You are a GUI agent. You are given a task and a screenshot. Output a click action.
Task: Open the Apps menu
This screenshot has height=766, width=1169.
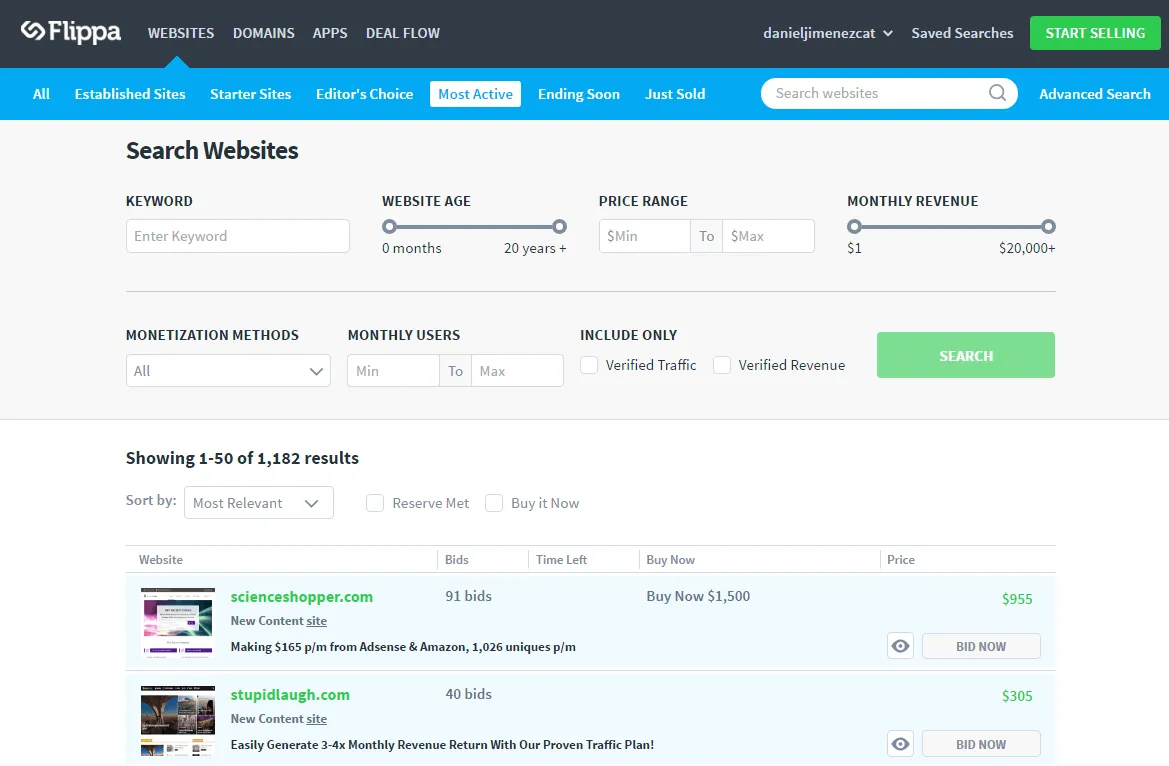(330, 33)
